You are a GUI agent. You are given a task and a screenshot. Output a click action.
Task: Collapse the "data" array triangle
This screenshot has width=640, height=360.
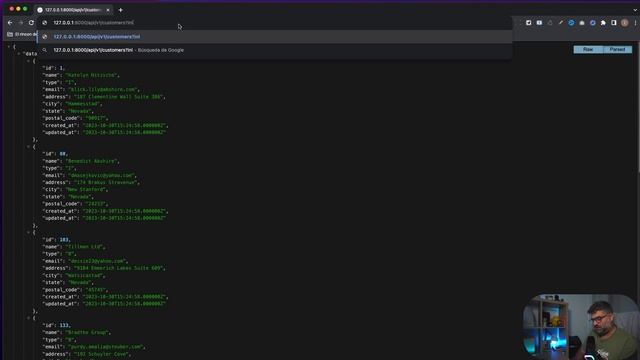19,53
